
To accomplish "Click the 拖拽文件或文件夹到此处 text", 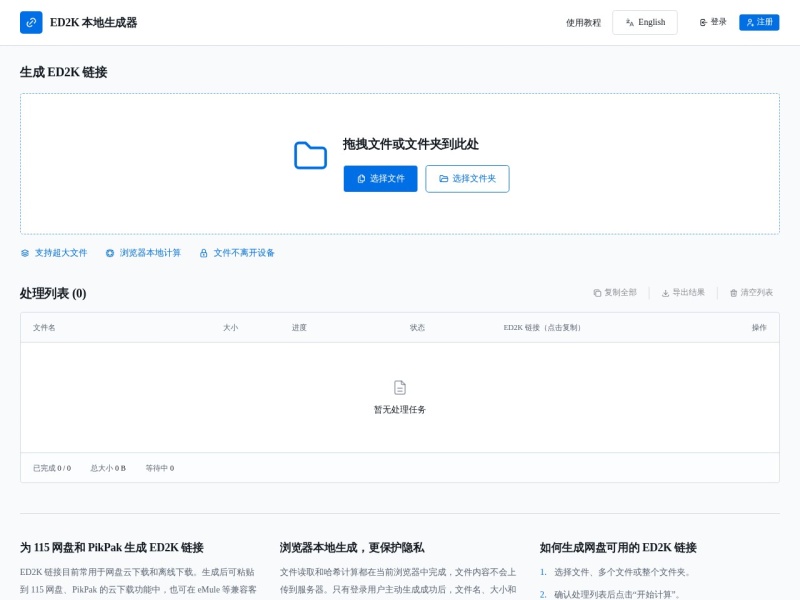I will point(411,144).
